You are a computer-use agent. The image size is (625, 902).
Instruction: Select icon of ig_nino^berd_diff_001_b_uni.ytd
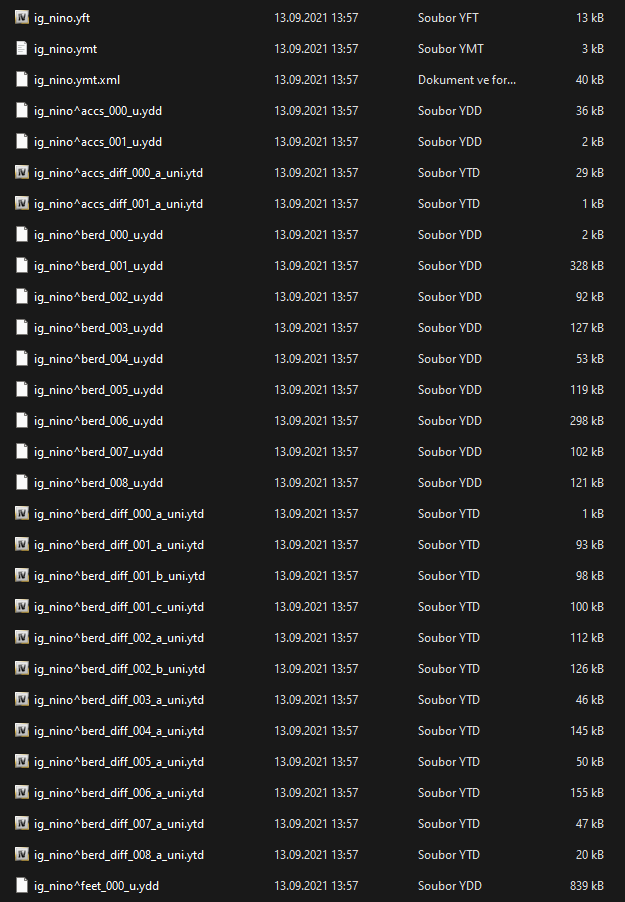tap(22, 575)
